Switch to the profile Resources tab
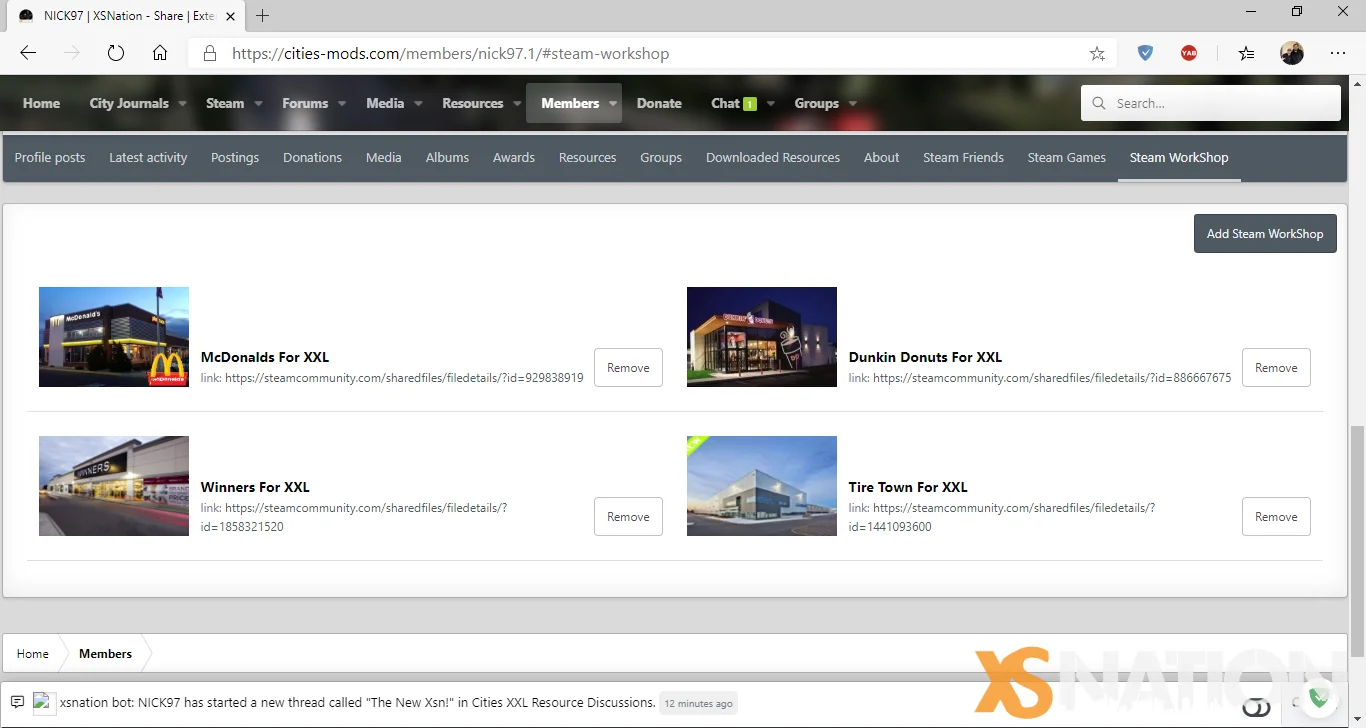 (588, 158)
